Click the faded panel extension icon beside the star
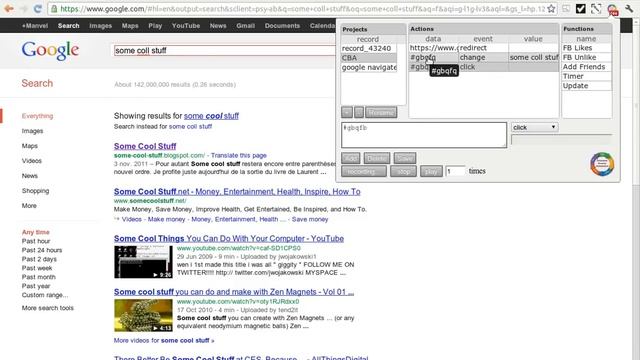640x360 pixels. point(566,9)
